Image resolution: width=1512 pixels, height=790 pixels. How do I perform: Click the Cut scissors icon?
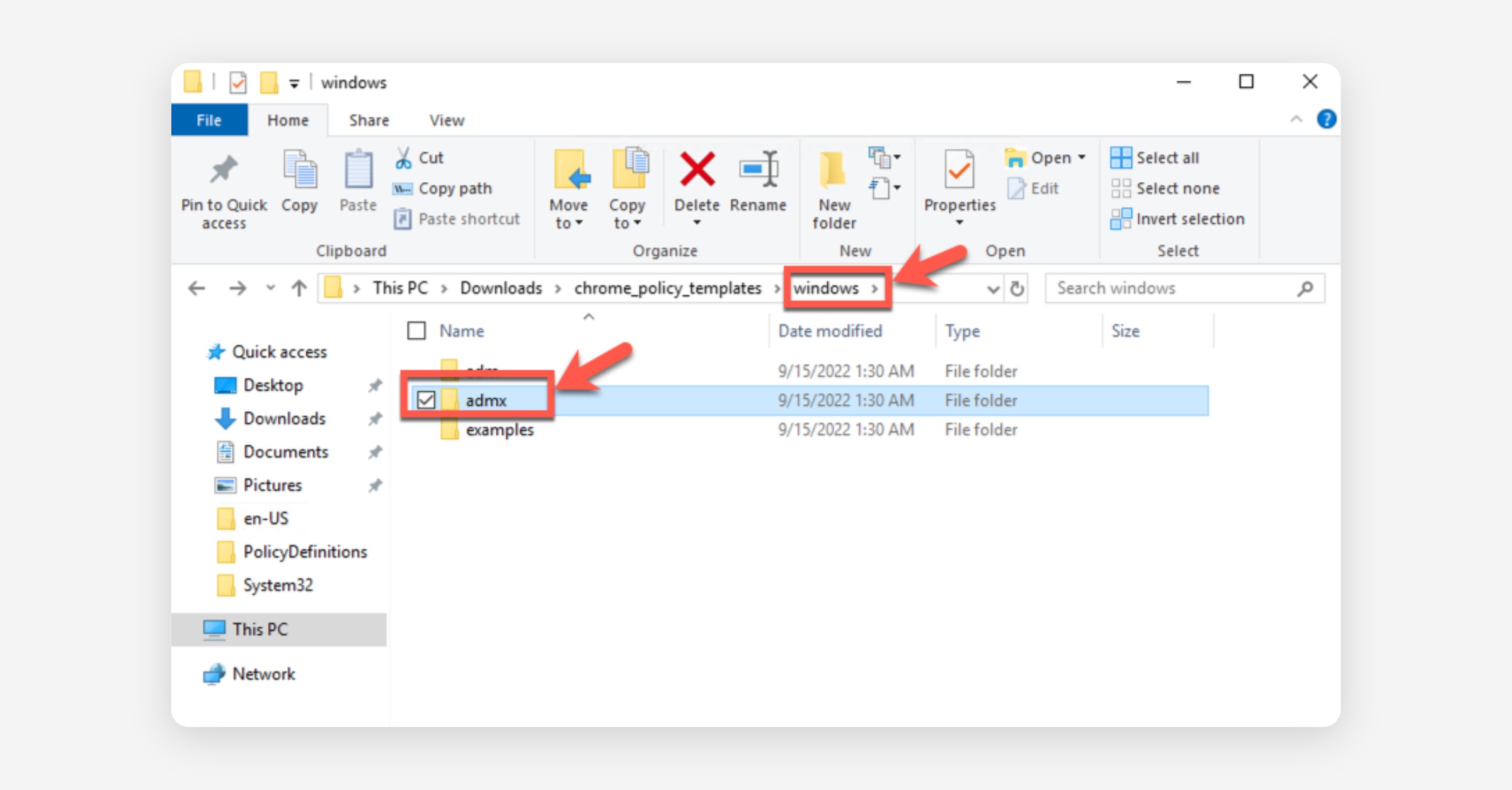click(x=403, y=157)
